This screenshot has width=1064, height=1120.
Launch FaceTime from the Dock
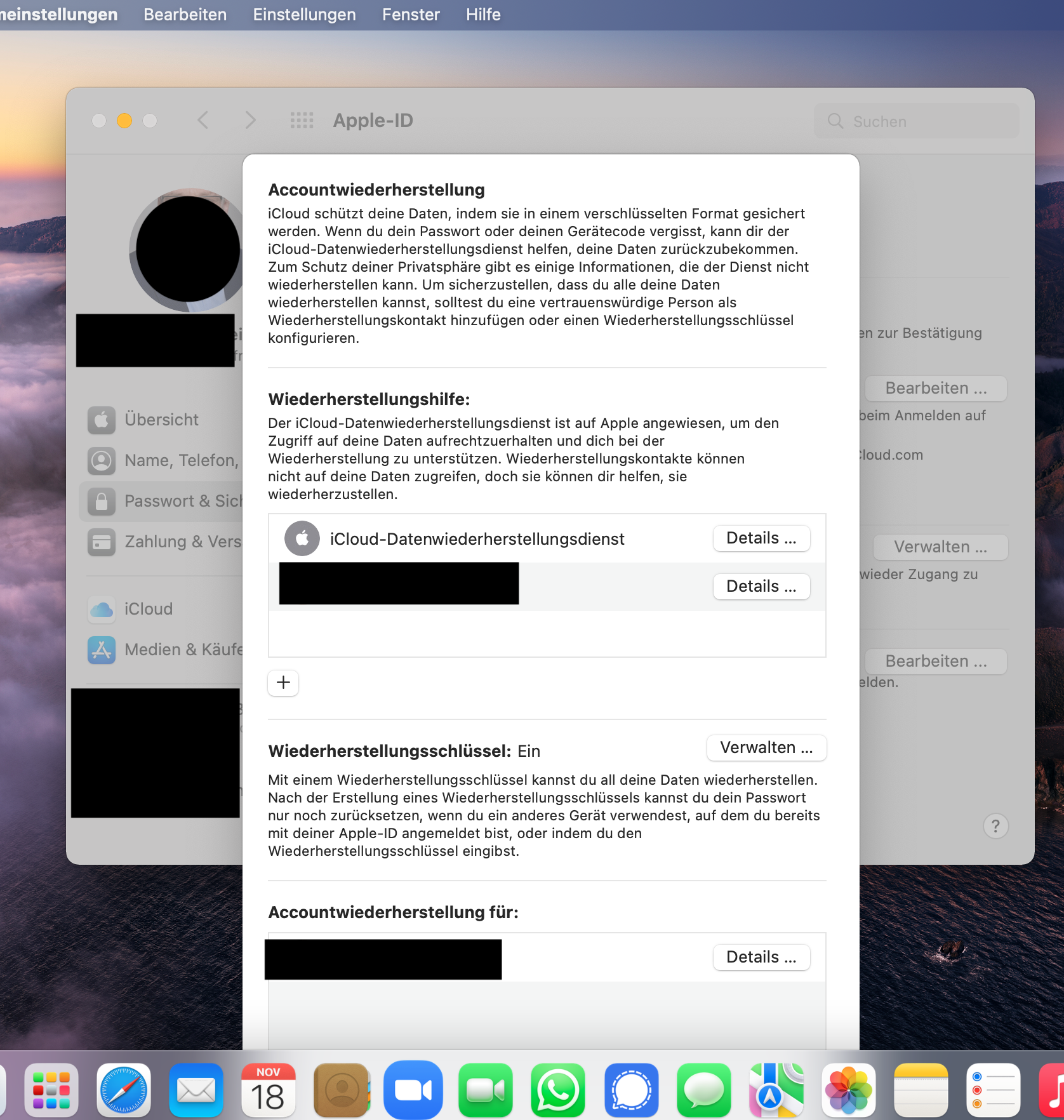point(486,1090)
